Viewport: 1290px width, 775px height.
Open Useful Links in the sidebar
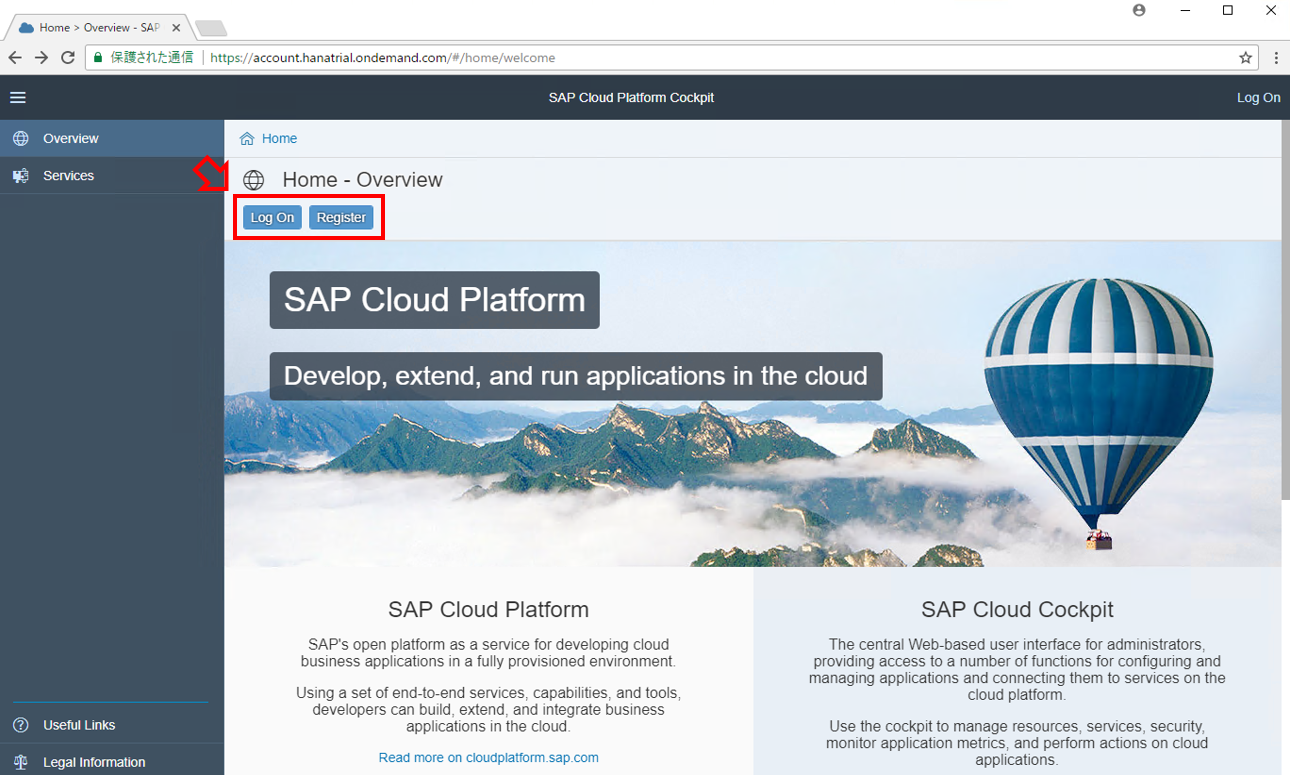pyautogui.click(x=112, y=725)
